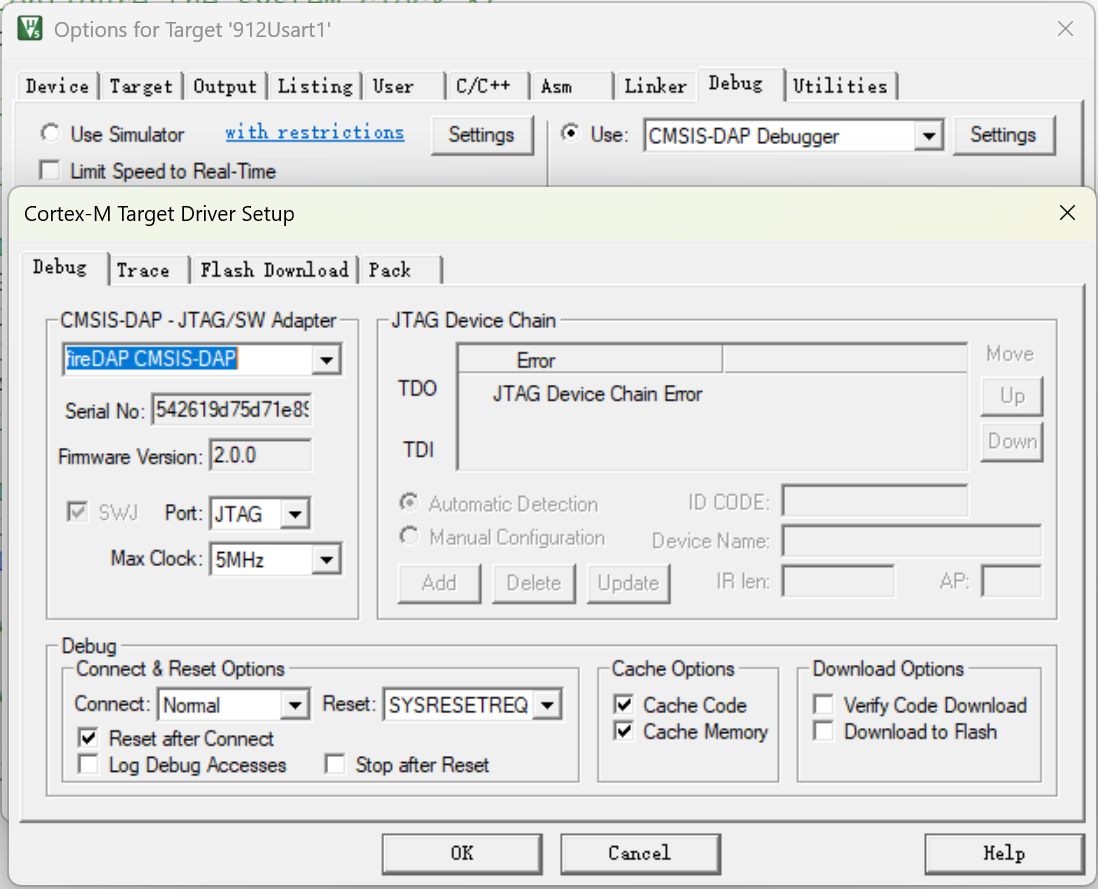Click the Down button in Move group
The height and width of the screenshot is (889, 1098).
click(x=1012, y=442)
